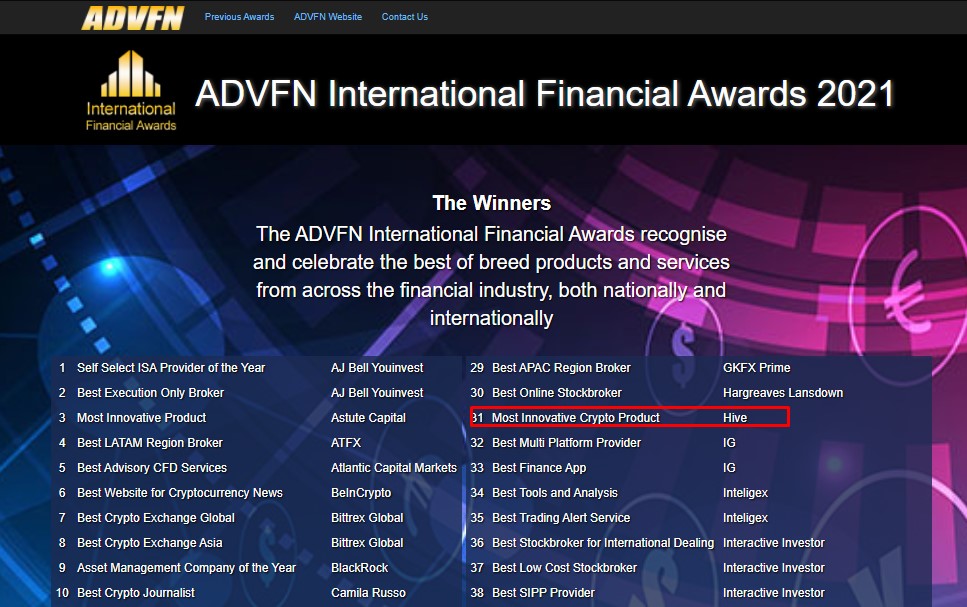The width and height of the screenshot is (967, 607).
Task: Select 'Most Innovative Crypto Product' category
Action: (576, 418)
